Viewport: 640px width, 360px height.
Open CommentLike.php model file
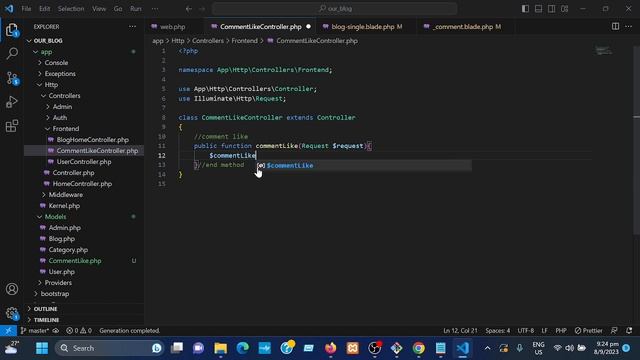(75, 261)
